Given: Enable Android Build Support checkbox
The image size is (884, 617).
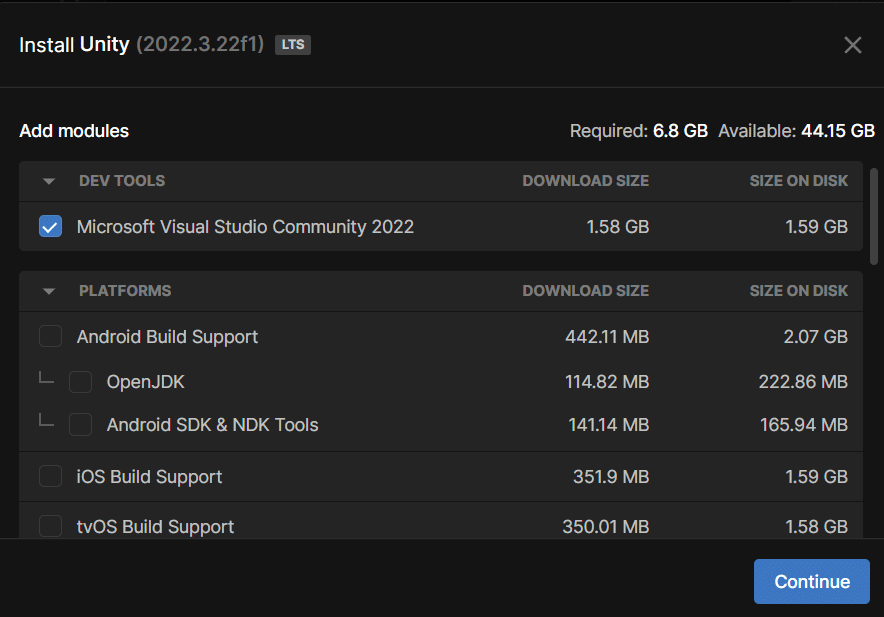Looking at the screenshot, I should pos(50,336).
